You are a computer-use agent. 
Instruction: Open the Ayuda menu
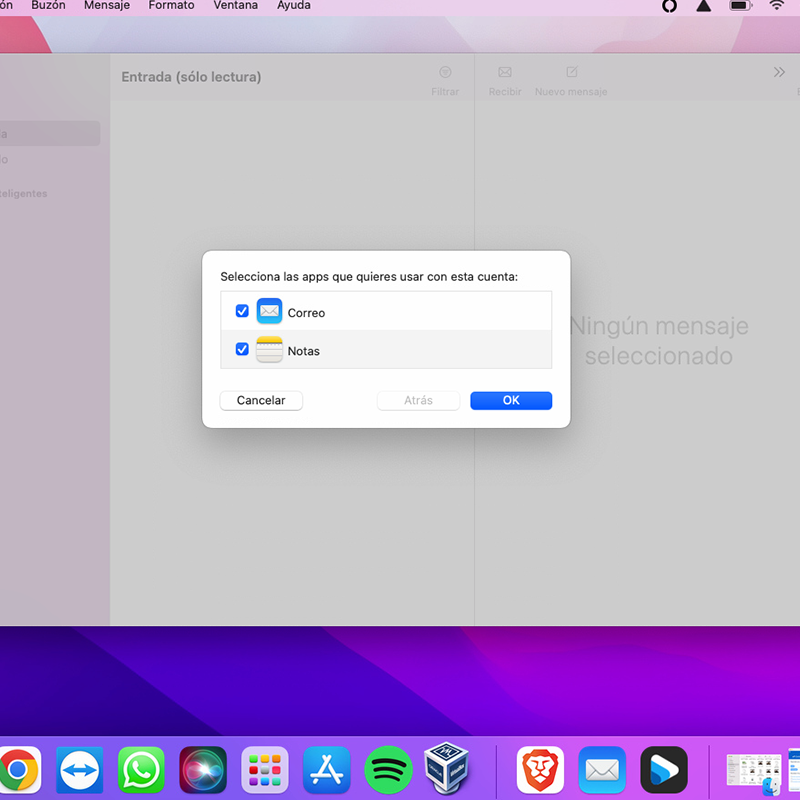pos(294,6)
